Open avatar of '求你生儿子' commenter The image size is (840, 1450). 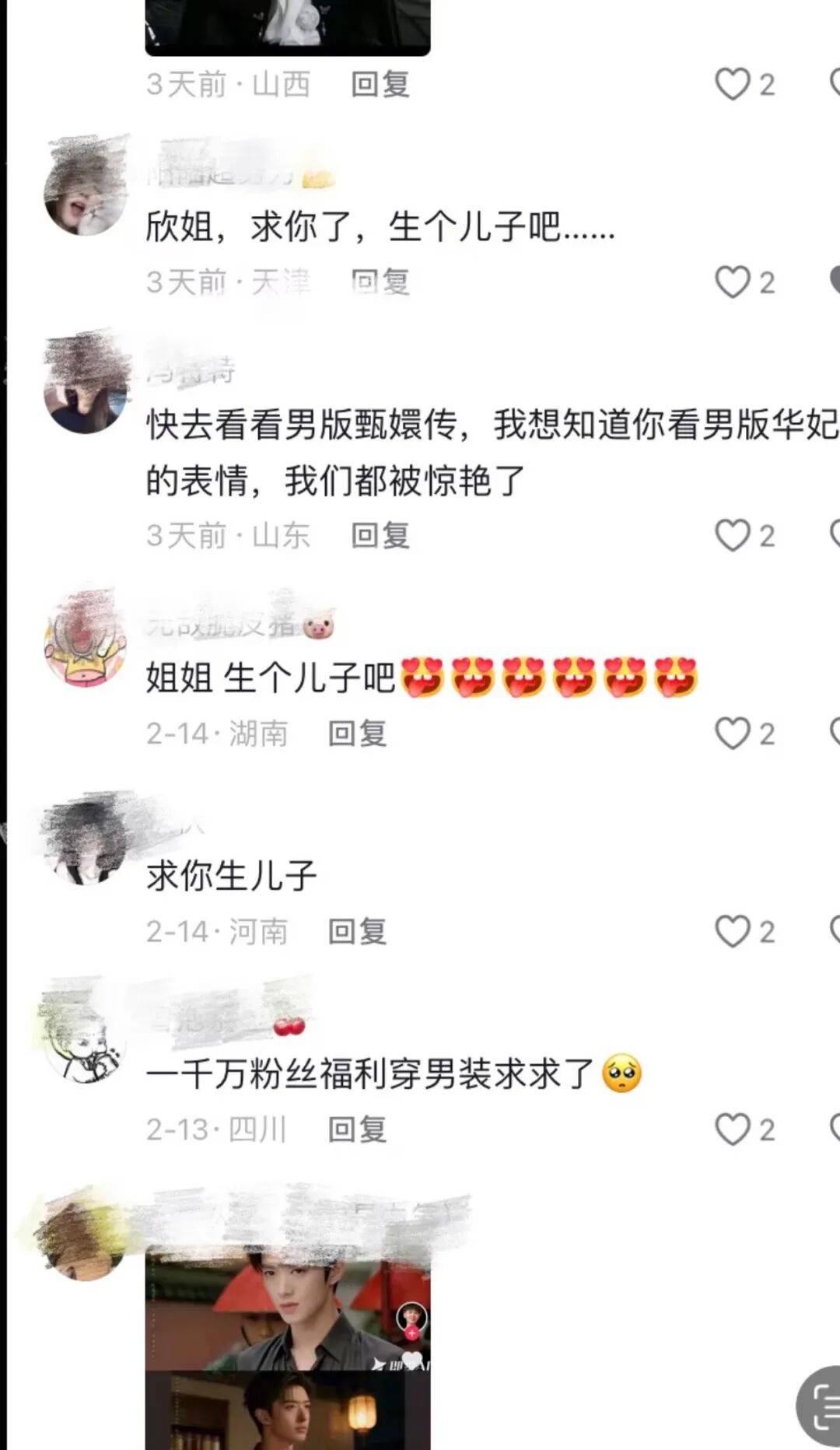tap(85, 843)
